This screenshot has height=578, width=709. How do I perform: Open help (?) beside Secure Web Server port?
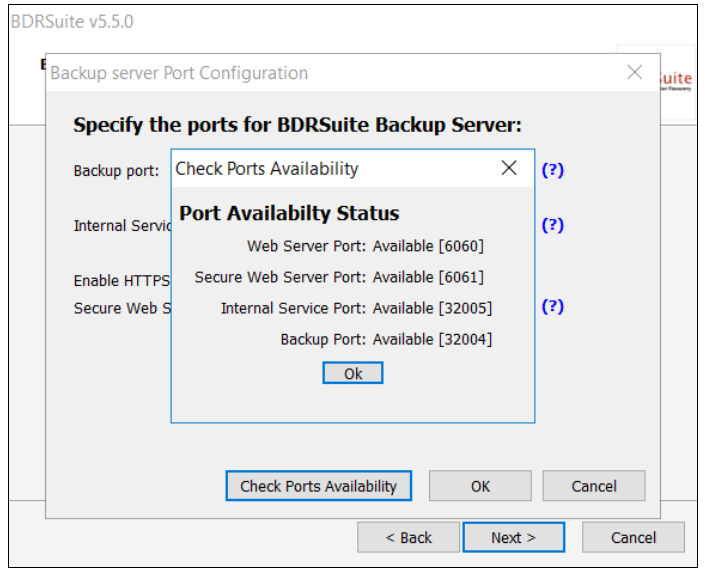point(553,307)
